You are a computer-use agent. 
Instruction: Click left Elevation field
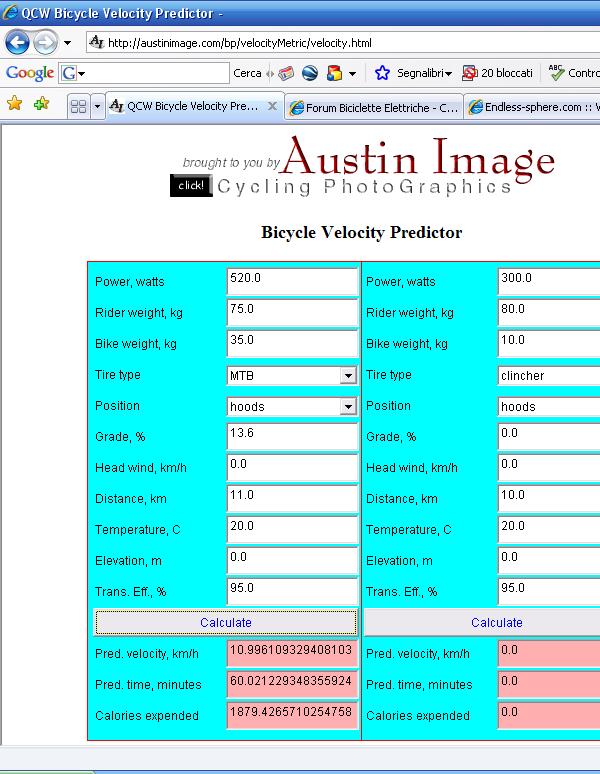click(292, 561)
